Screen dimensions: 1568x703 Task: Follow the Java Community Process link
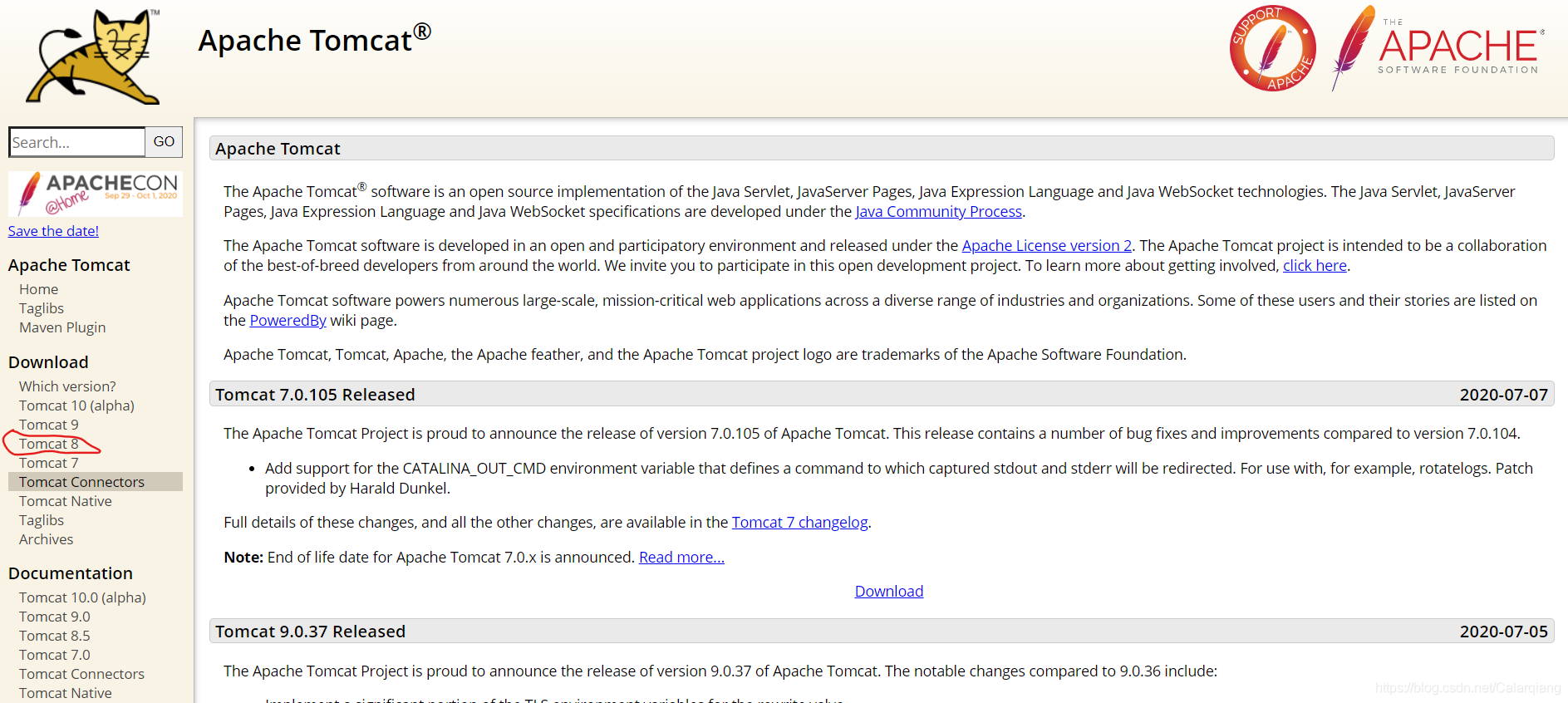click(x=939, y=212)
